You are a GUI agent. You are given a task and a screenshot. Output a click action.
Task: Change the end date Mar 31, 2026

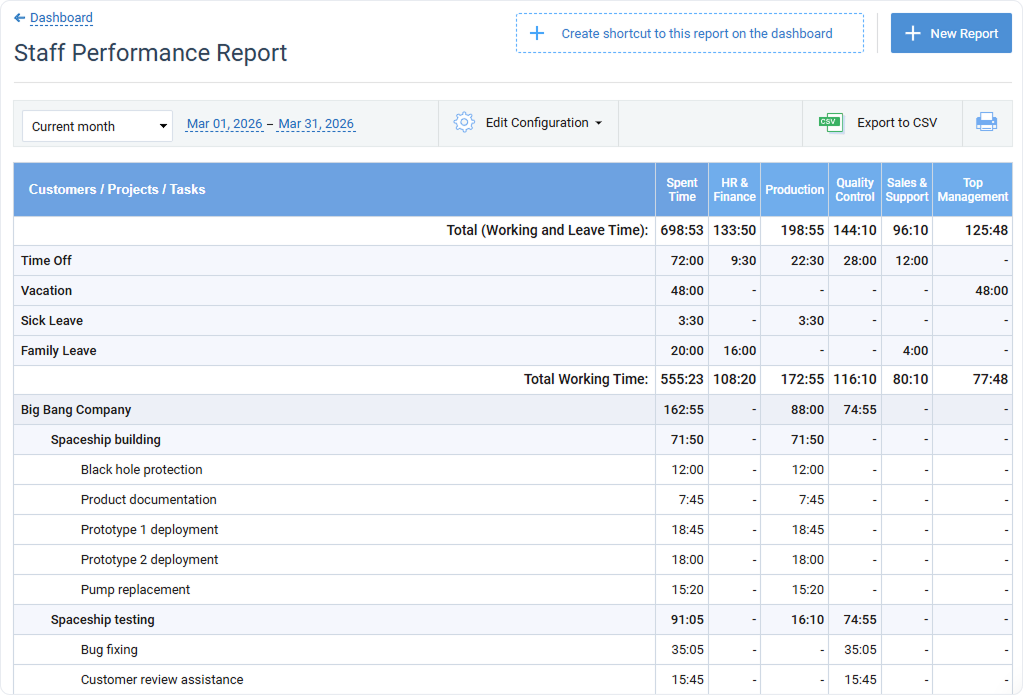click(316, 124)
